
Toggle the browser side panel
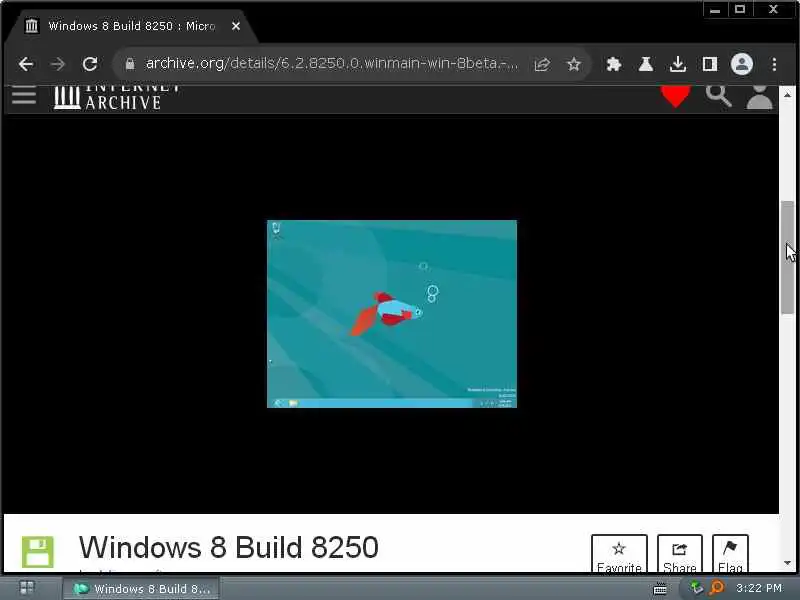[x=709, y=64]
